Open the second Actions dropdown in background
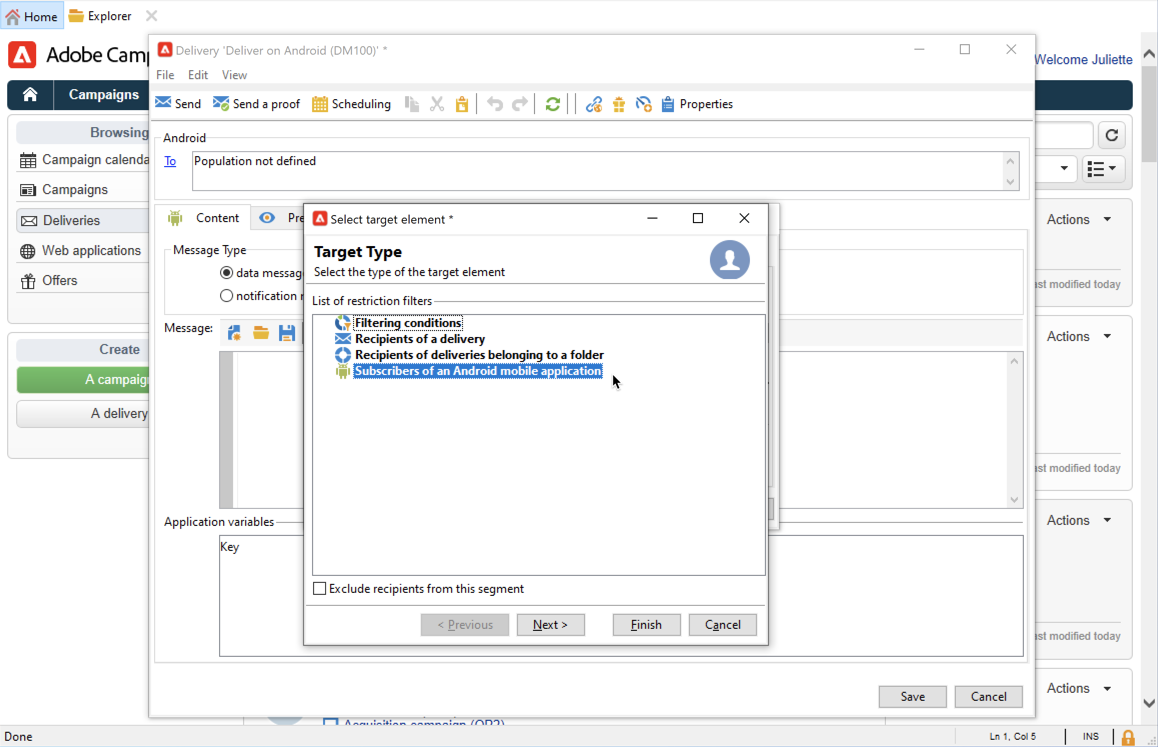 [1079, 336]
